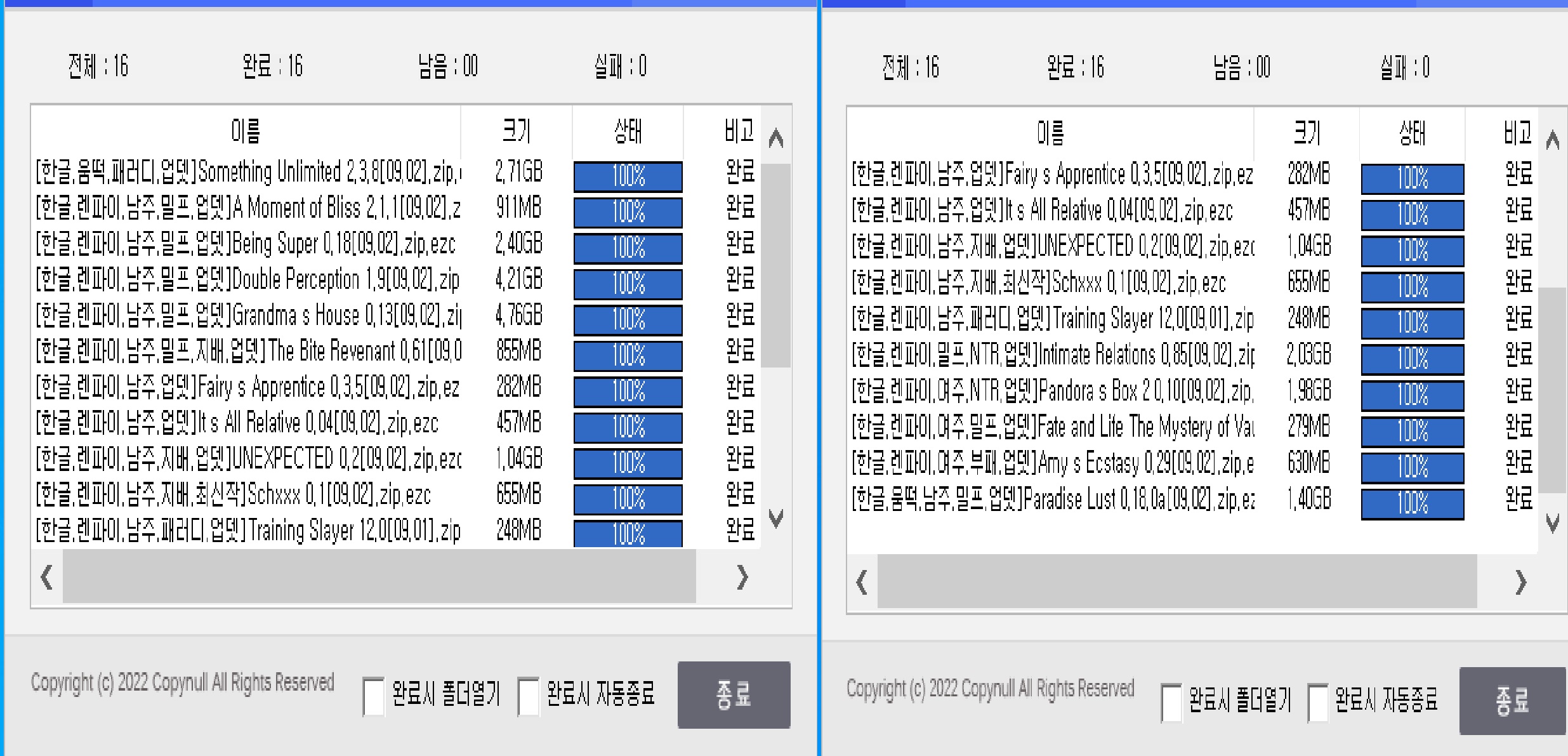The height and width of the screenshot is (756, 1568).
Task: Click scroll right arrow in right window
Action: click(x=1520, y=581)
